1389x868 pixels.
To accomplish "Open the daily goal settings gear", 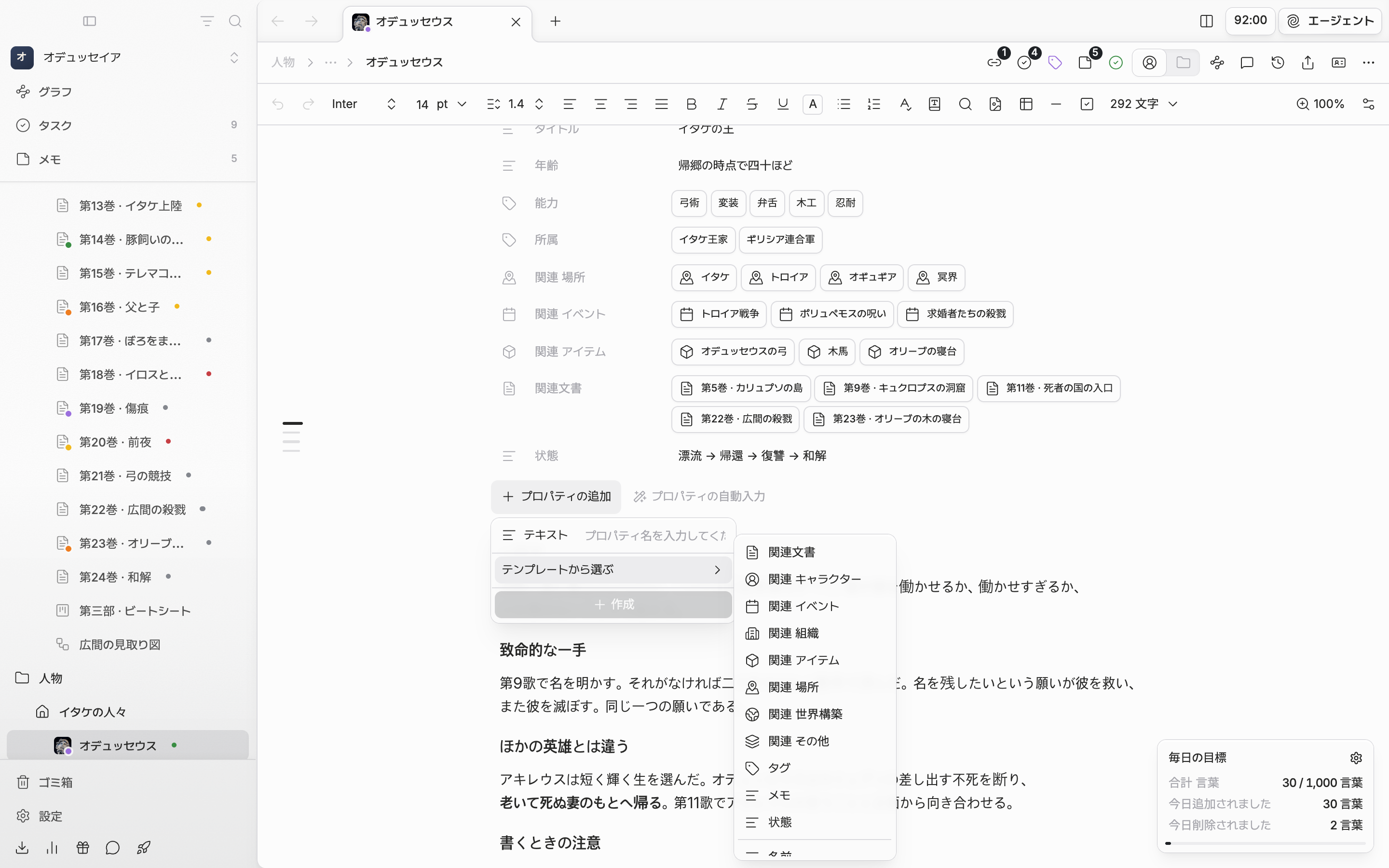I will [1356, 758].
